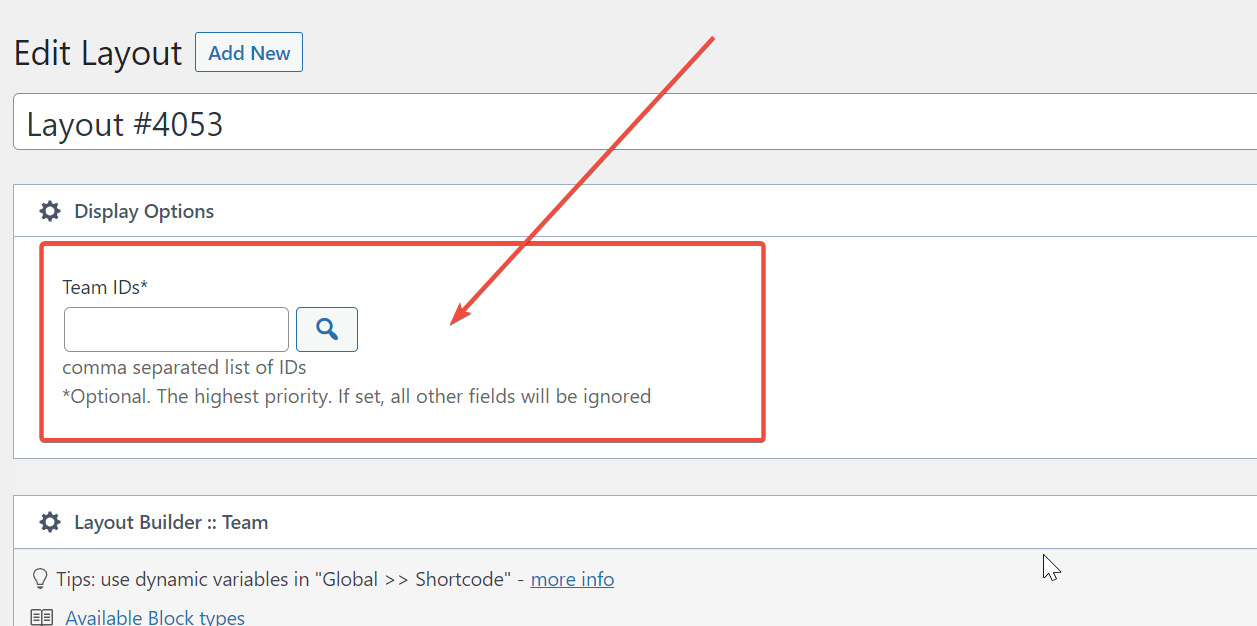Viewport: 1257px width, 626px height.
Task: Click the gear icon next to Display Options
Action: pyautogui.click(x=49, y=211)
